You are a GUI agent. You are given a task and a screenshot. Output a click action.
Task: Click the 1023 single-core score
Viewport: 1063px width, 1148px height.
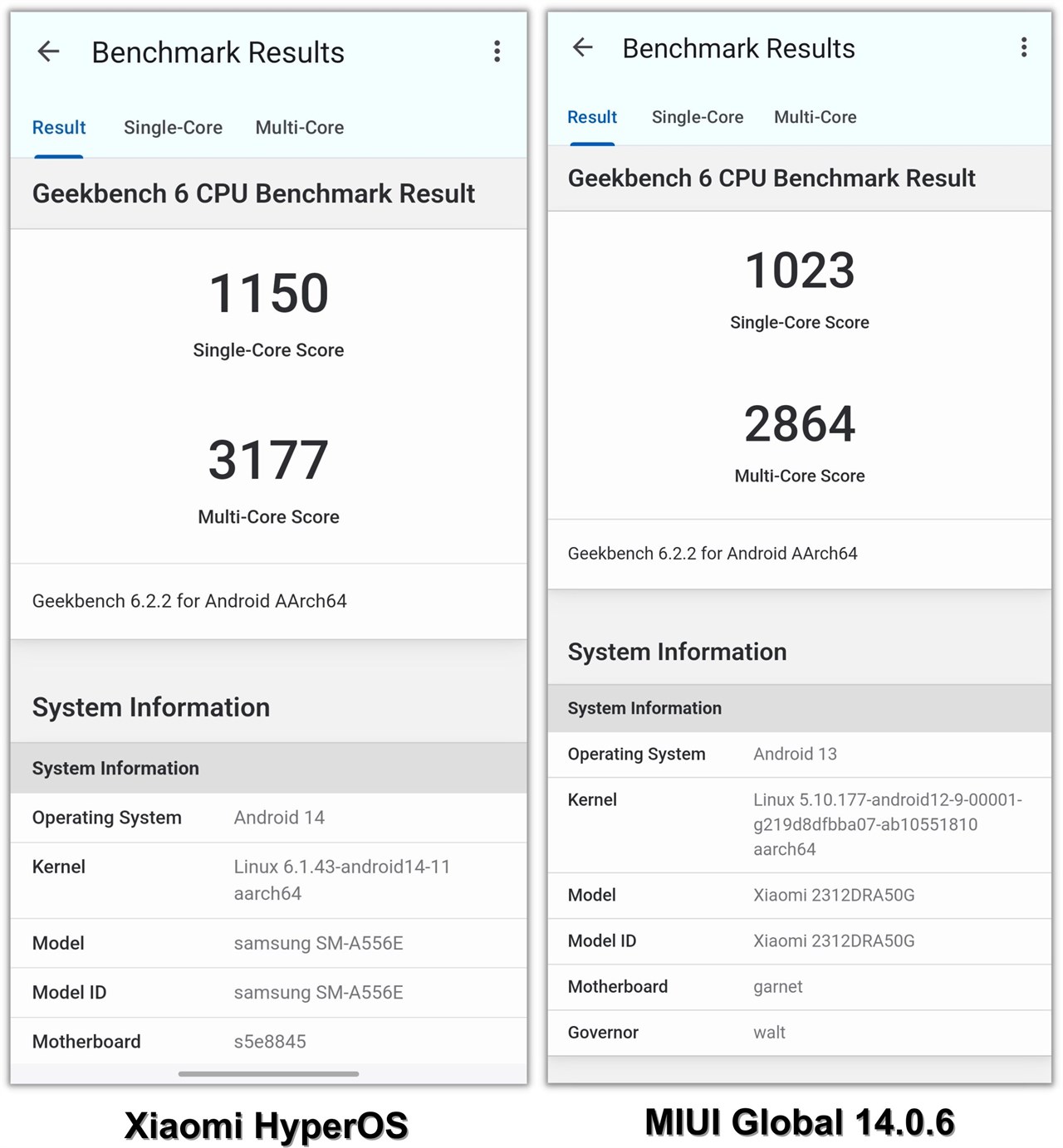click(800, 271)
